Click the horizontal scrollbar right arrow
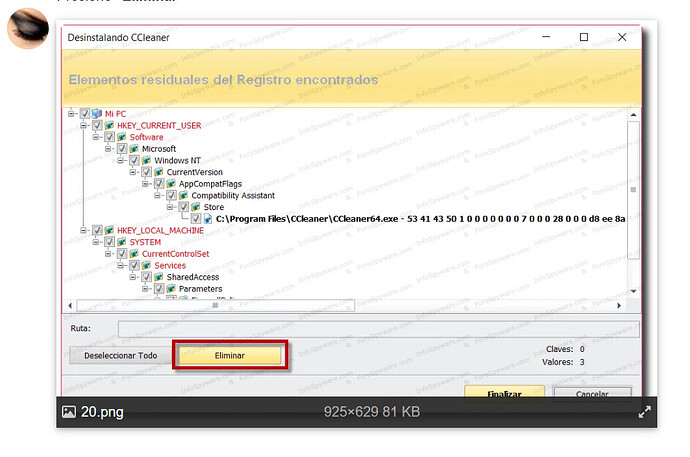690x457 pixels. 619,305
